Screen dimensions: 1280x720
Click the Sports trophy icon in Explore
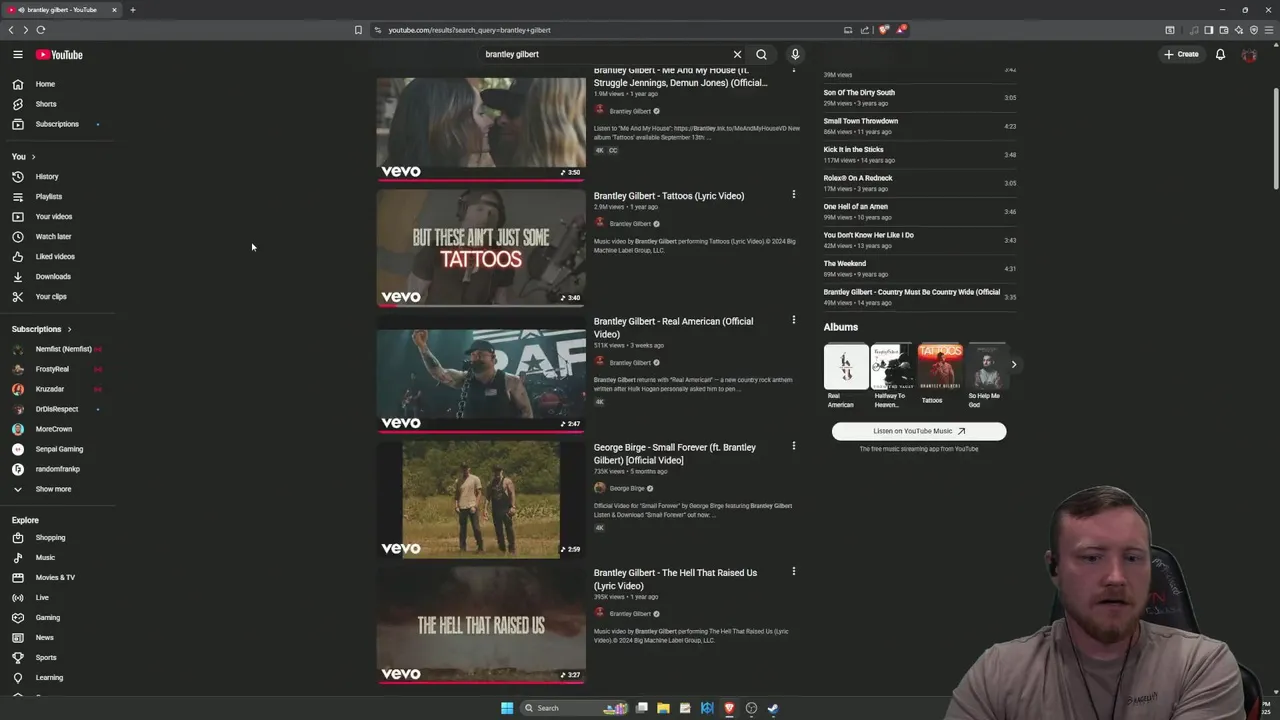[18, 658]
